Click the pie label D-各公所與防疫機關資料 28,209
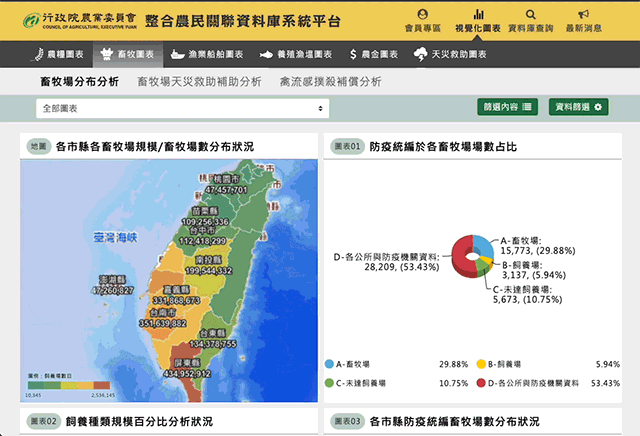 pyautogui.click(x=387, y=262)
